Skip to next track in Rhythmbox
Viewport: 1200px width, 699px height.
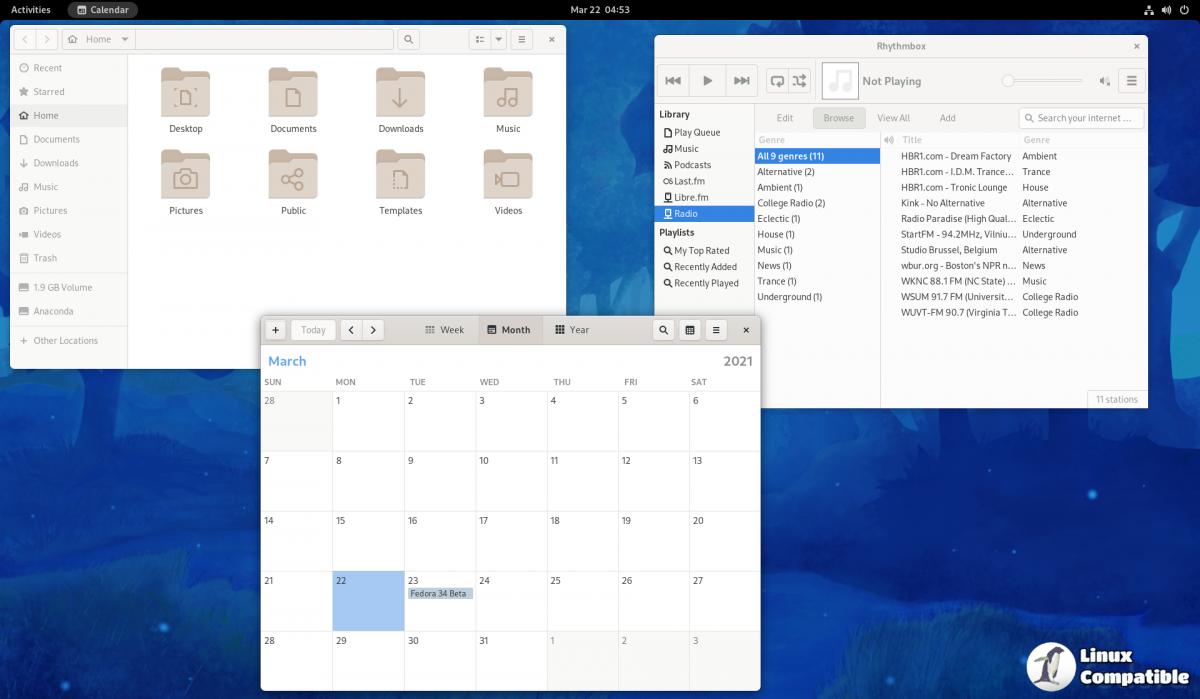pos(741,81)
